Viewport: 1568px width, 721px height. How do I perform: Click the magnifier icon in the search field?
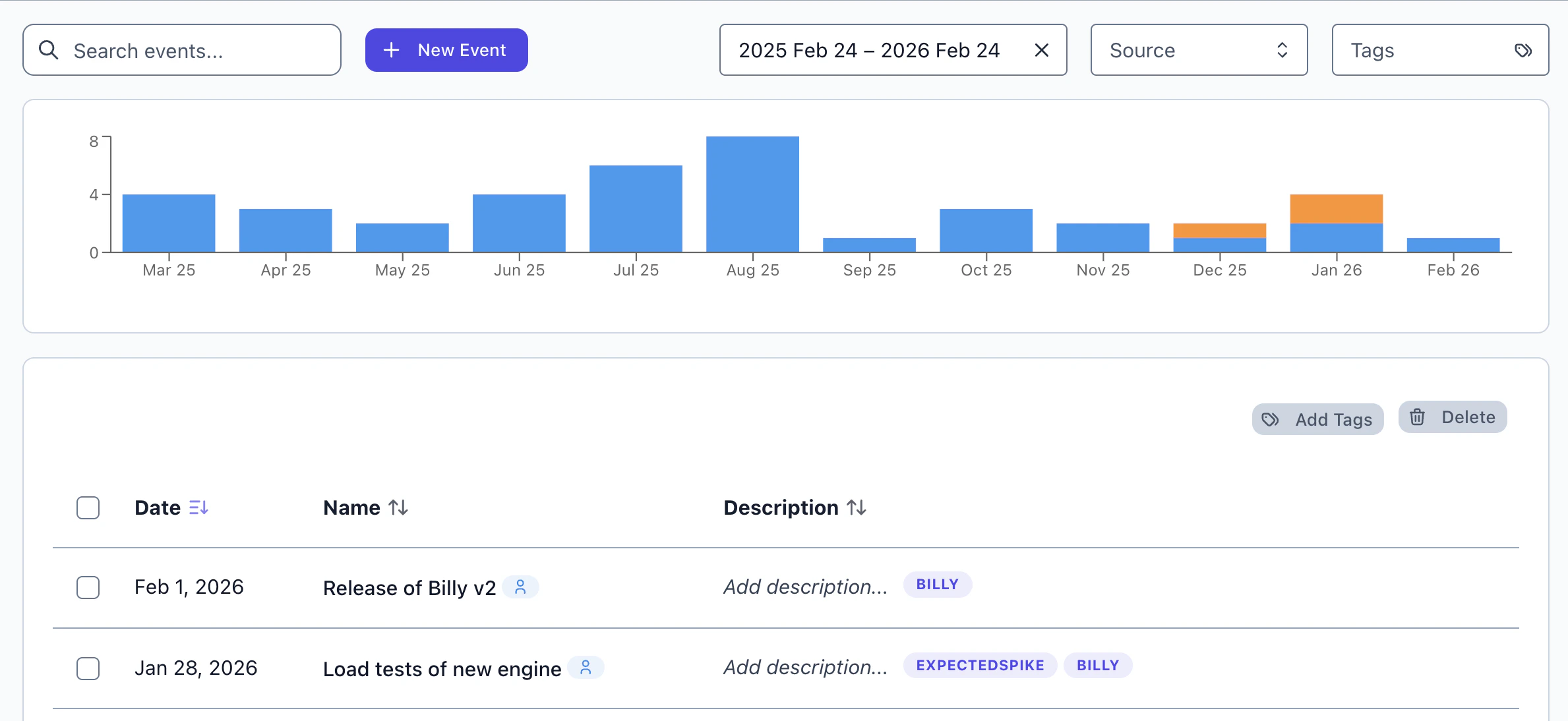[49, 49]
